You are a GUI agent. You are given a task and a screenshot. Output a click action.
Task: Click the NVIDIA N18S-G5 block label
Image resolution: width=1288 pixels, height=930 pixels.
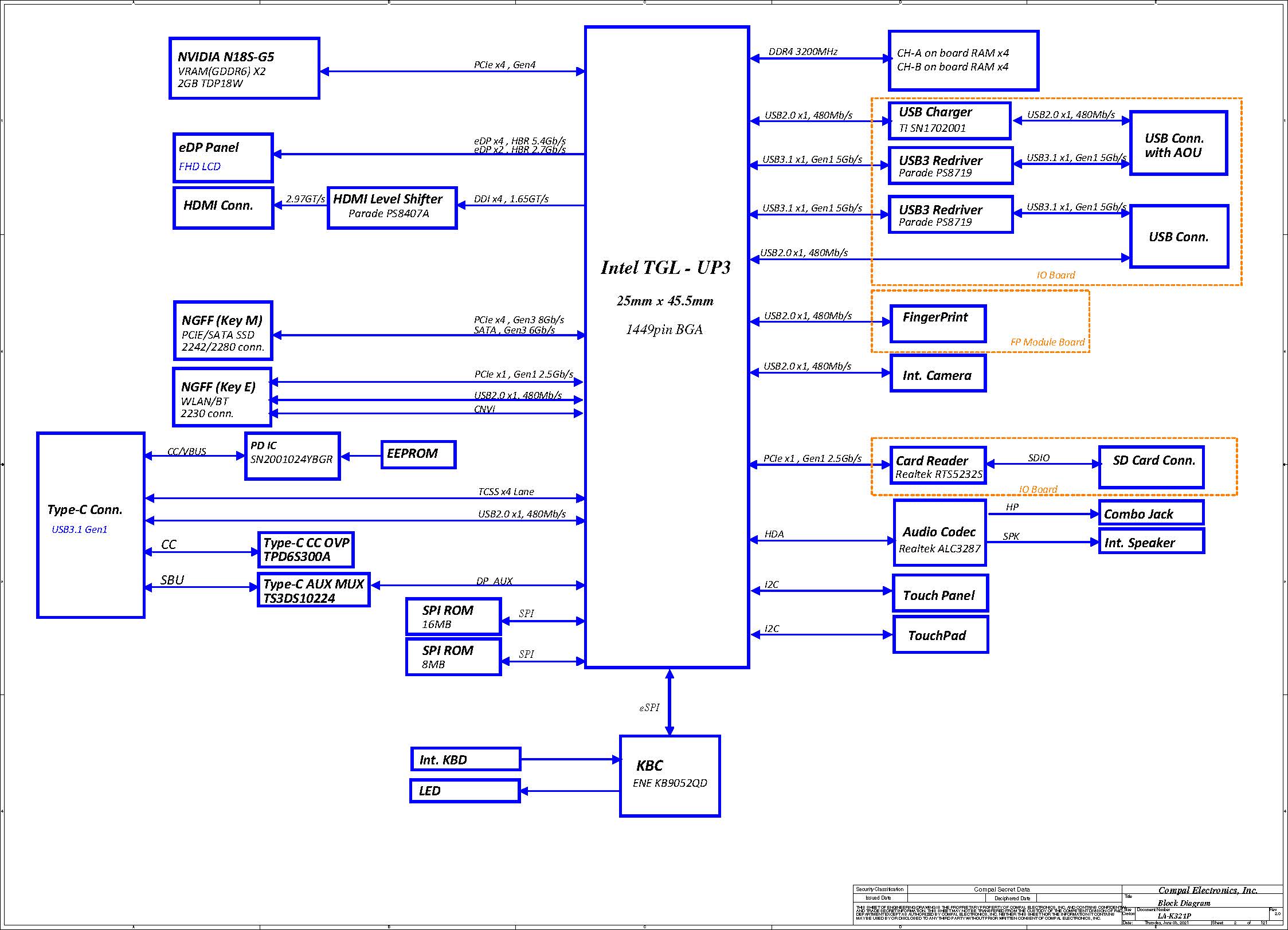(x=226, y=57)
